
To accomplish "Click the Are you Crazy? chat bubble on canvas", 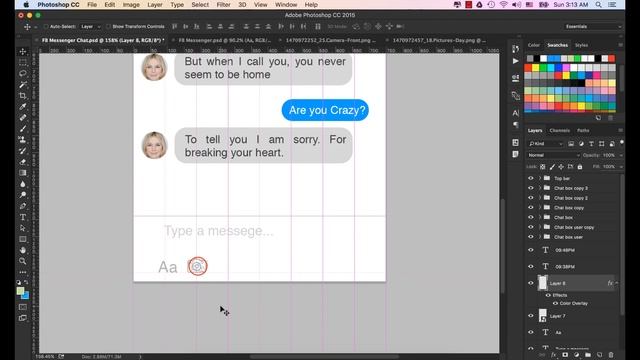I will (x=325, y=110).
